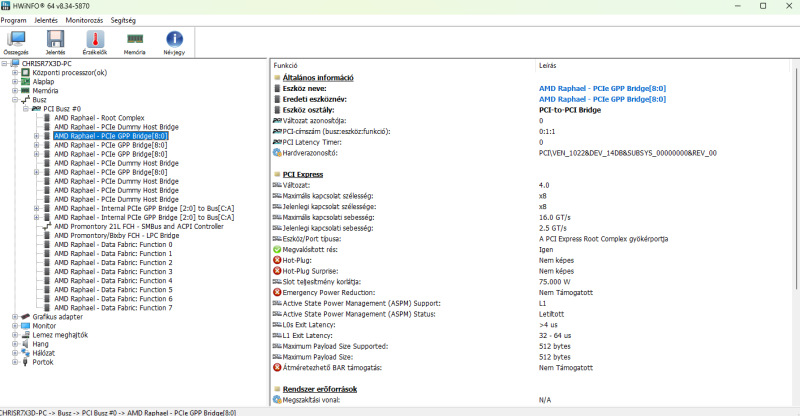This screenshot has height=416, width=800.
Task: Click the network icon beside Hálózat
Action: pos(26,353)
